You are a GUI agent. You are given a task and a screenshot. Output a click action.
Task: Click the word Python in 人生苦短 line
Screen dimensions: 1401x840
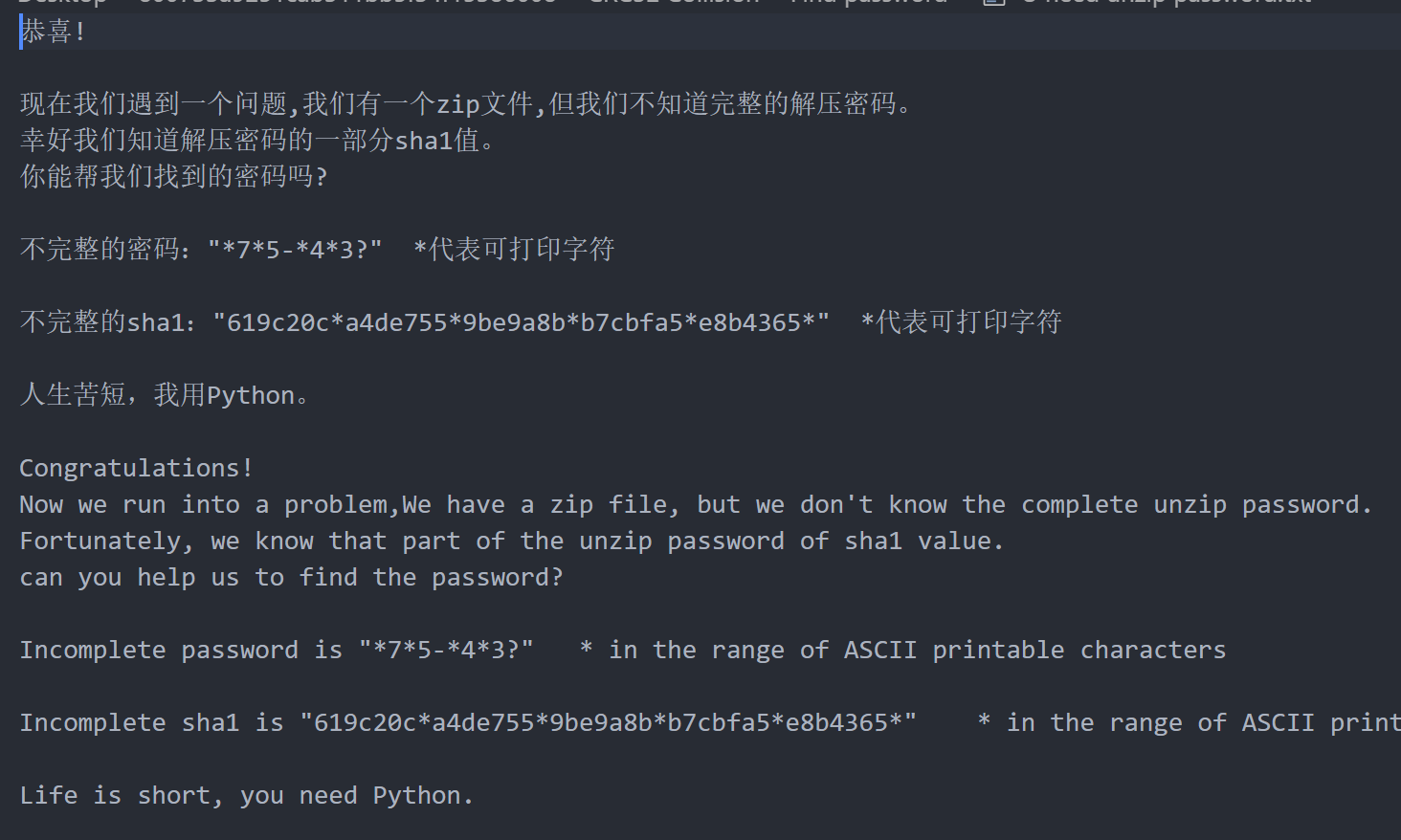point(251,395)
